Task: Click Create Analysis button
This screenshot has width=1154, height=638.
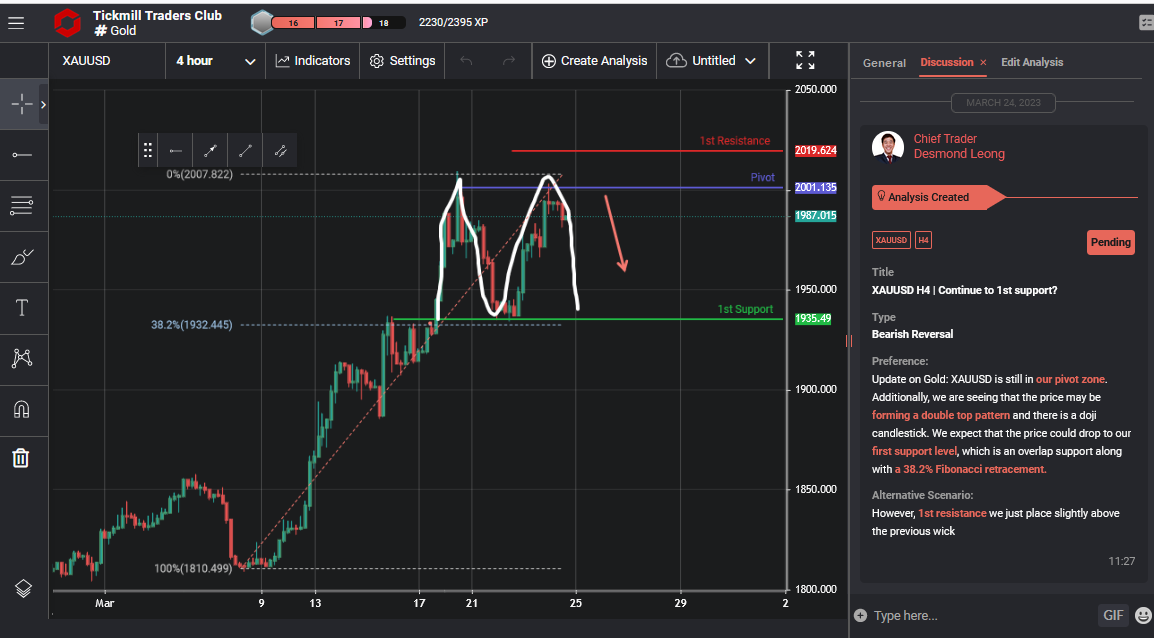Action: point(595,61)
